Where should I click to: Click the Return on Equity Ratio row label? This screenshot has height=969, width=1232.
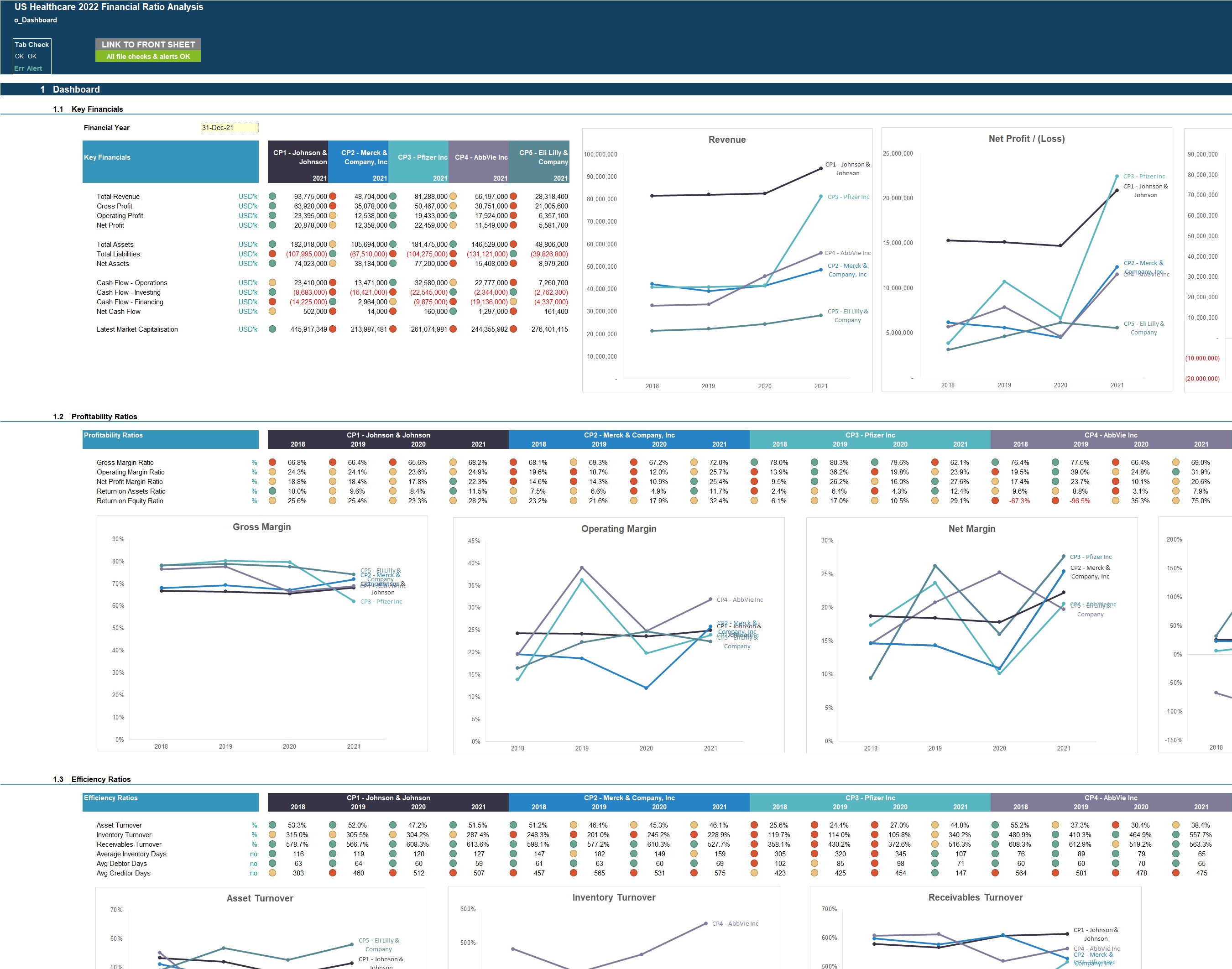click(130, 500)
